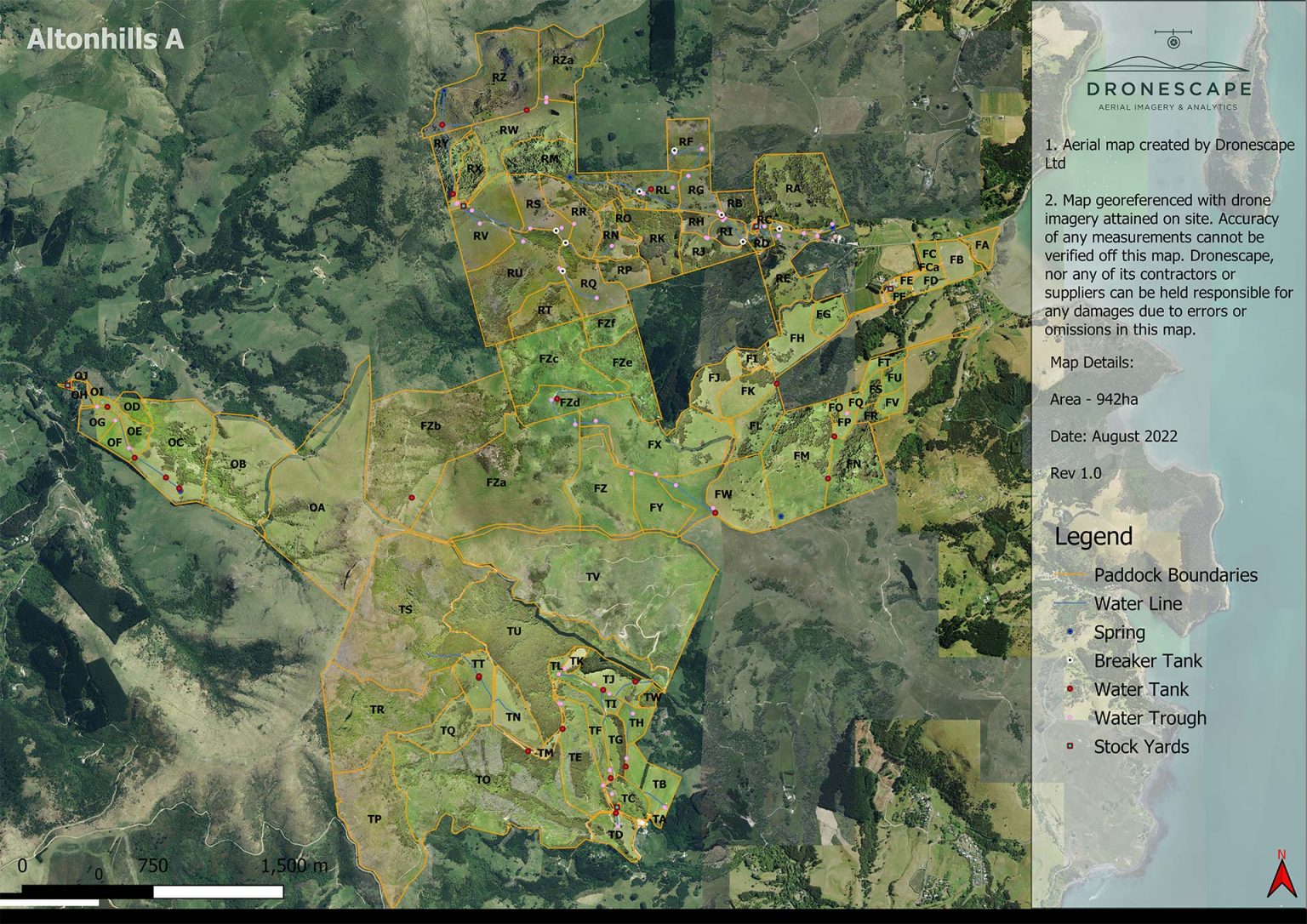Select the Stock Yards legend symbol

[1070, 746]
